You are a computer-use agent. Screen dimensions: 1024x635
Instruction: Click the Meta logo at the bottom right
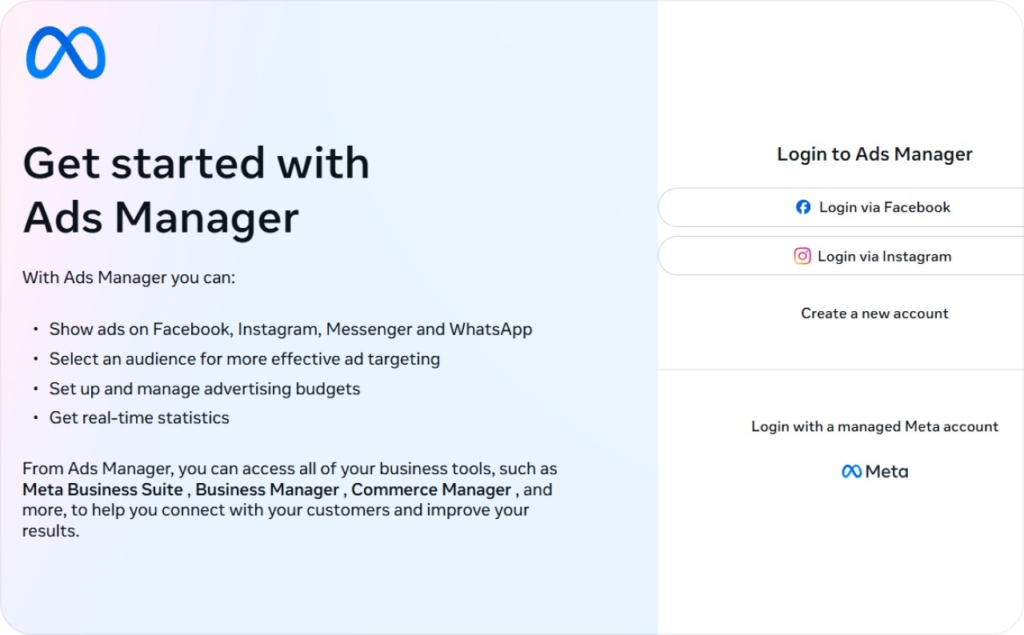coord(874,471)
